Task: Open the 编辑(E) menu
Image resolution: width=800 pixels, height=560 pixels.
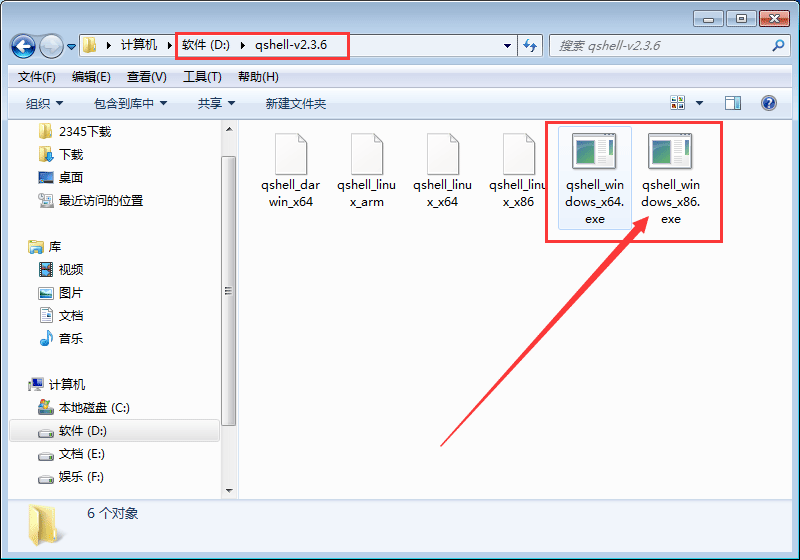Action: pyautogui.click(x=91, y=77)
